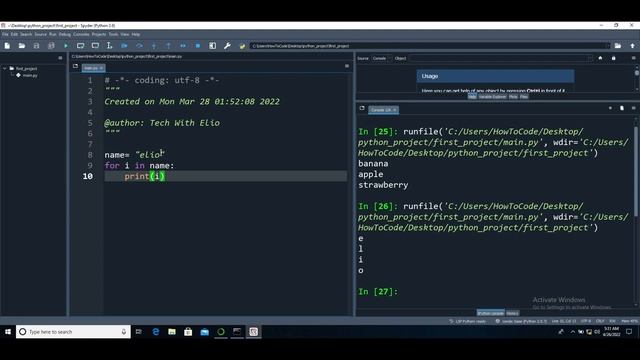
Task: Click the Windows Start button
Action: tap(8, 332)
